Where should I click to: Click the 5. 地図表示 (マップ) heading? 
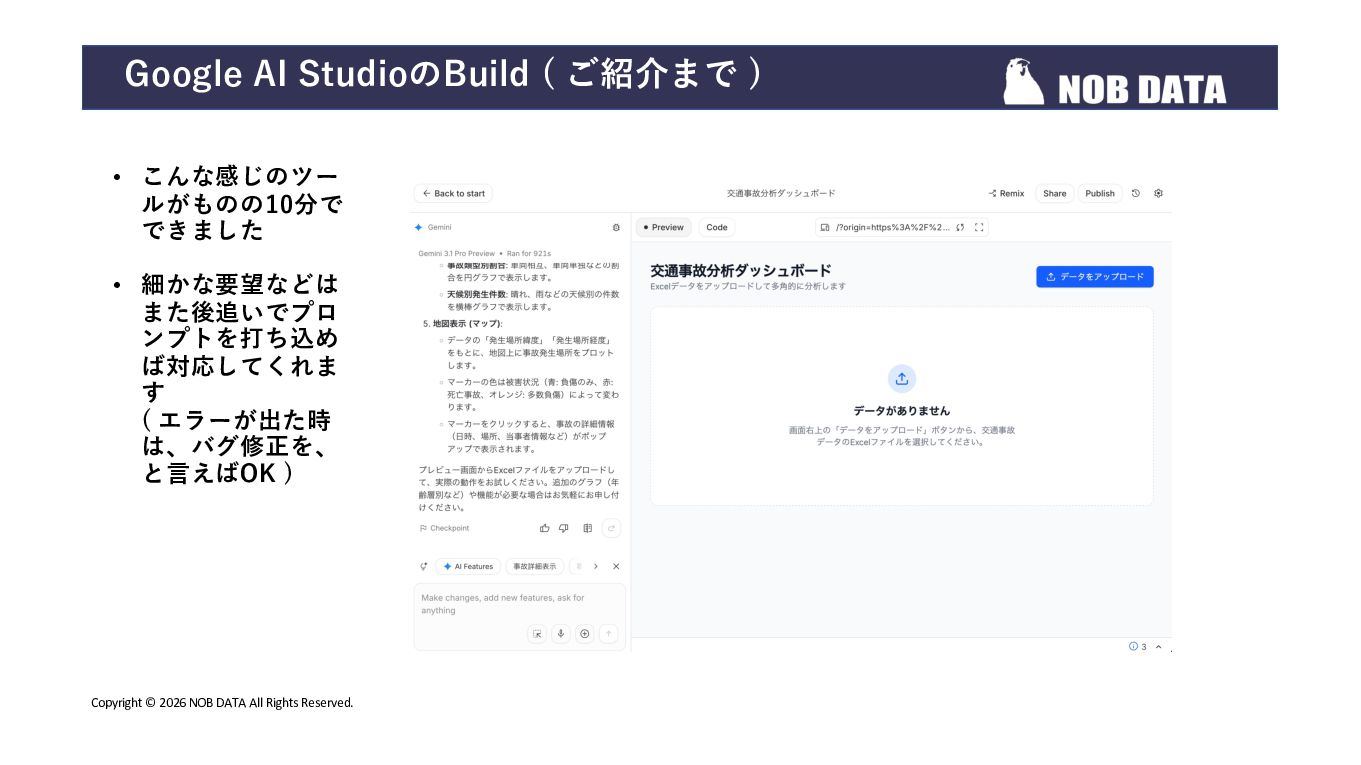pos(463,324)
